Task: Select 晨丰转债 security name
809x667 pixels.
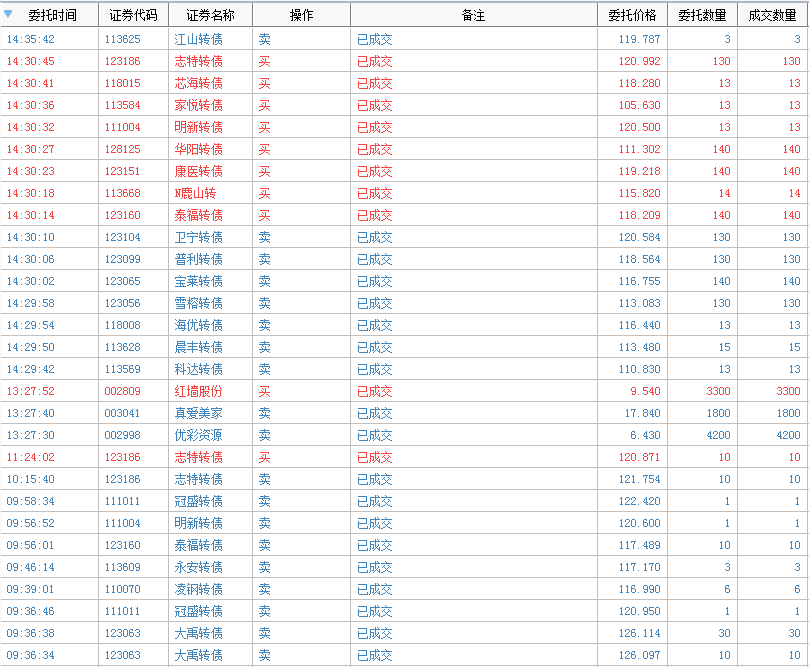Action: click(199, 347)
